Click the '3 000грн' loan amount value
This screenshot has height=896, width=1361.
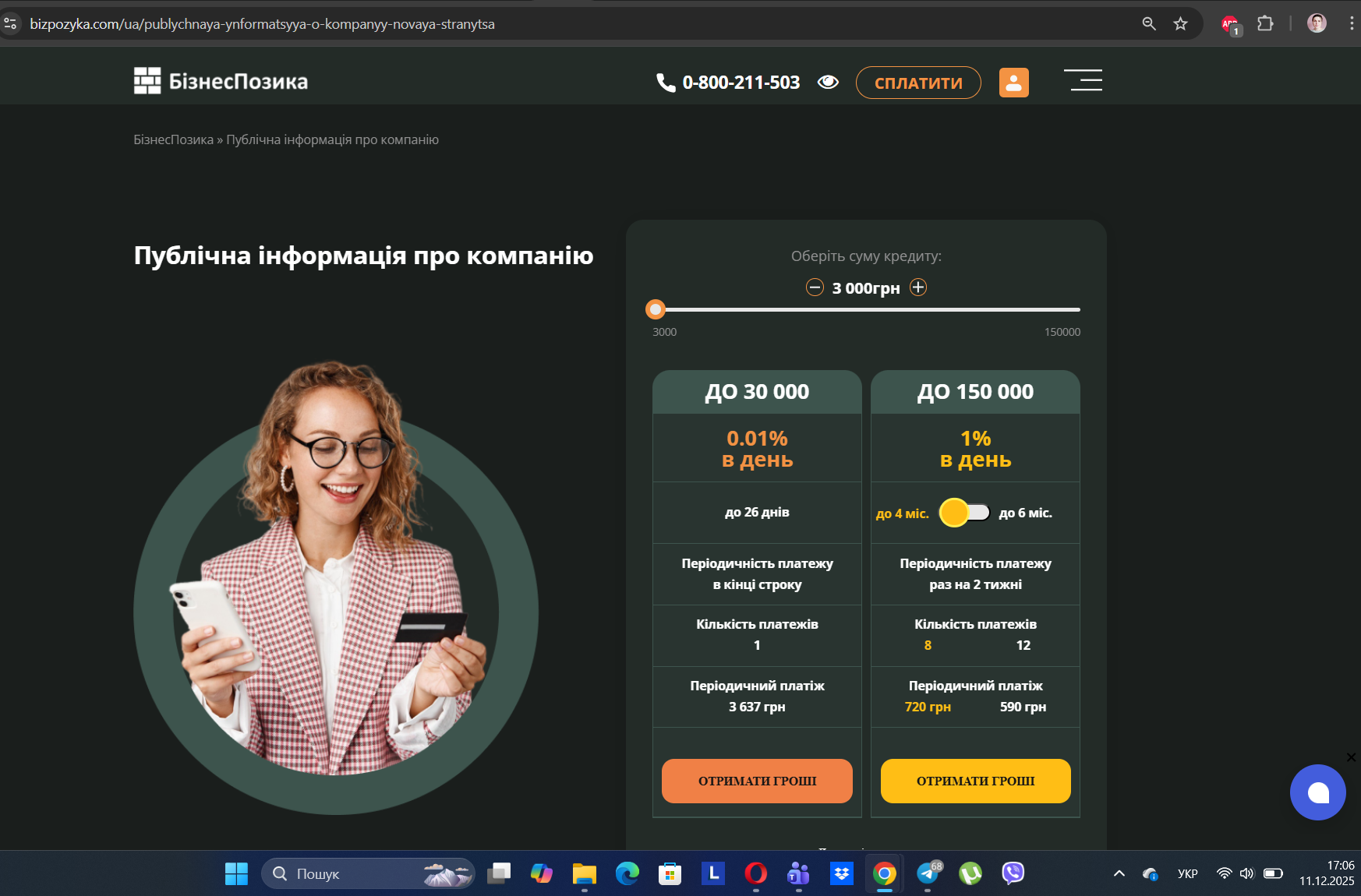click(866, 288)
